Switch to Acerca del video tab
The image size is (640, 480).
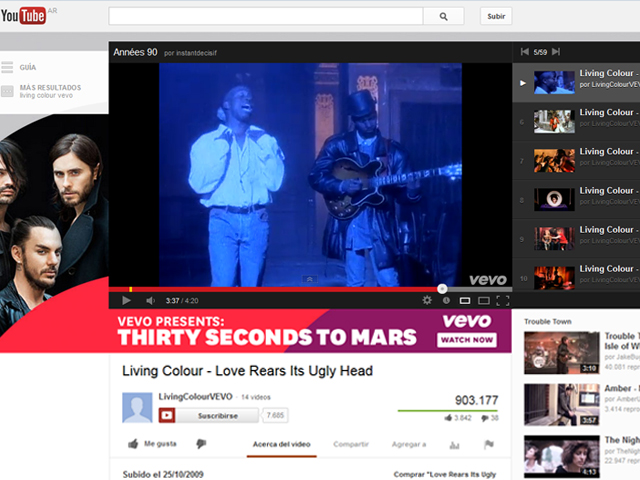pos(282,444)
